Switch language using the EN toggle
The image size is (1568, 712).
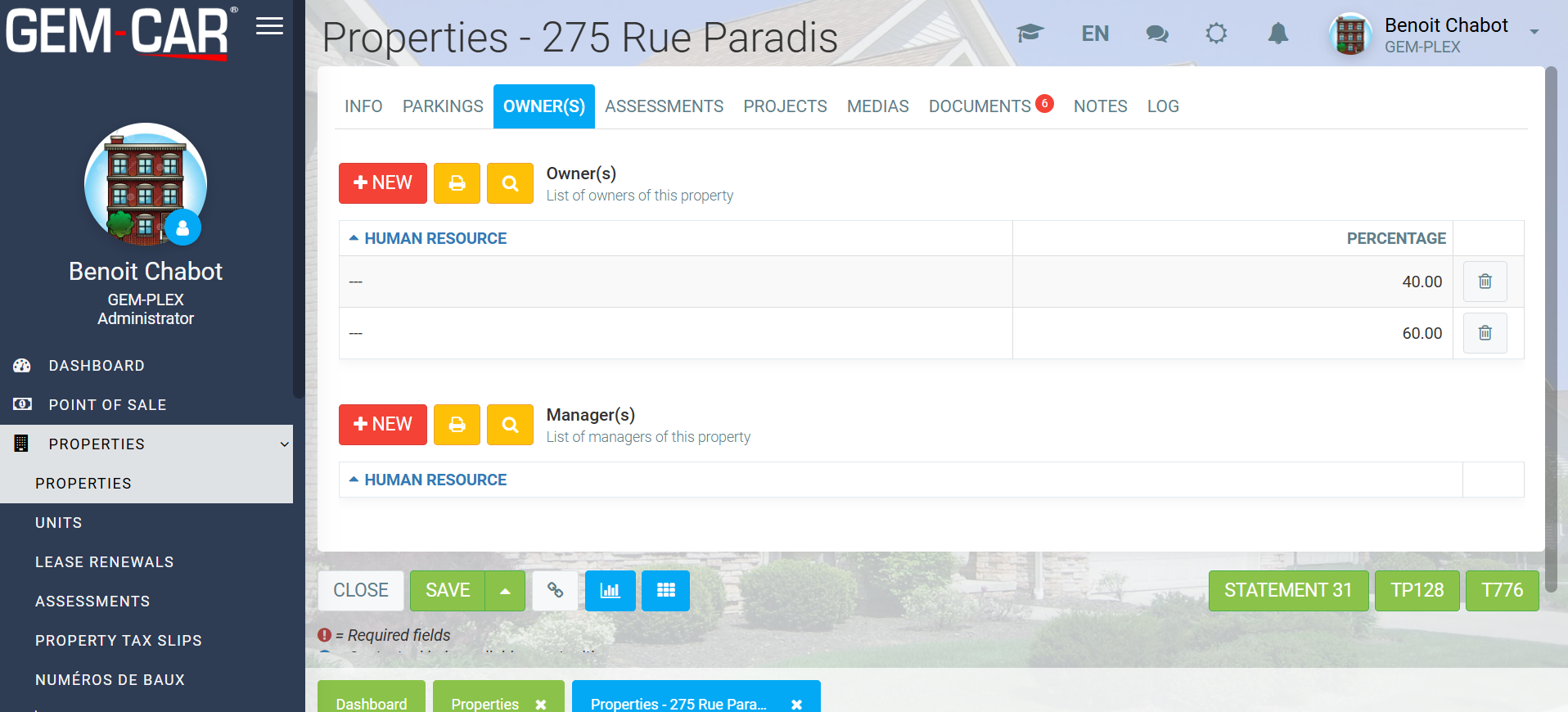point(1095,34)
